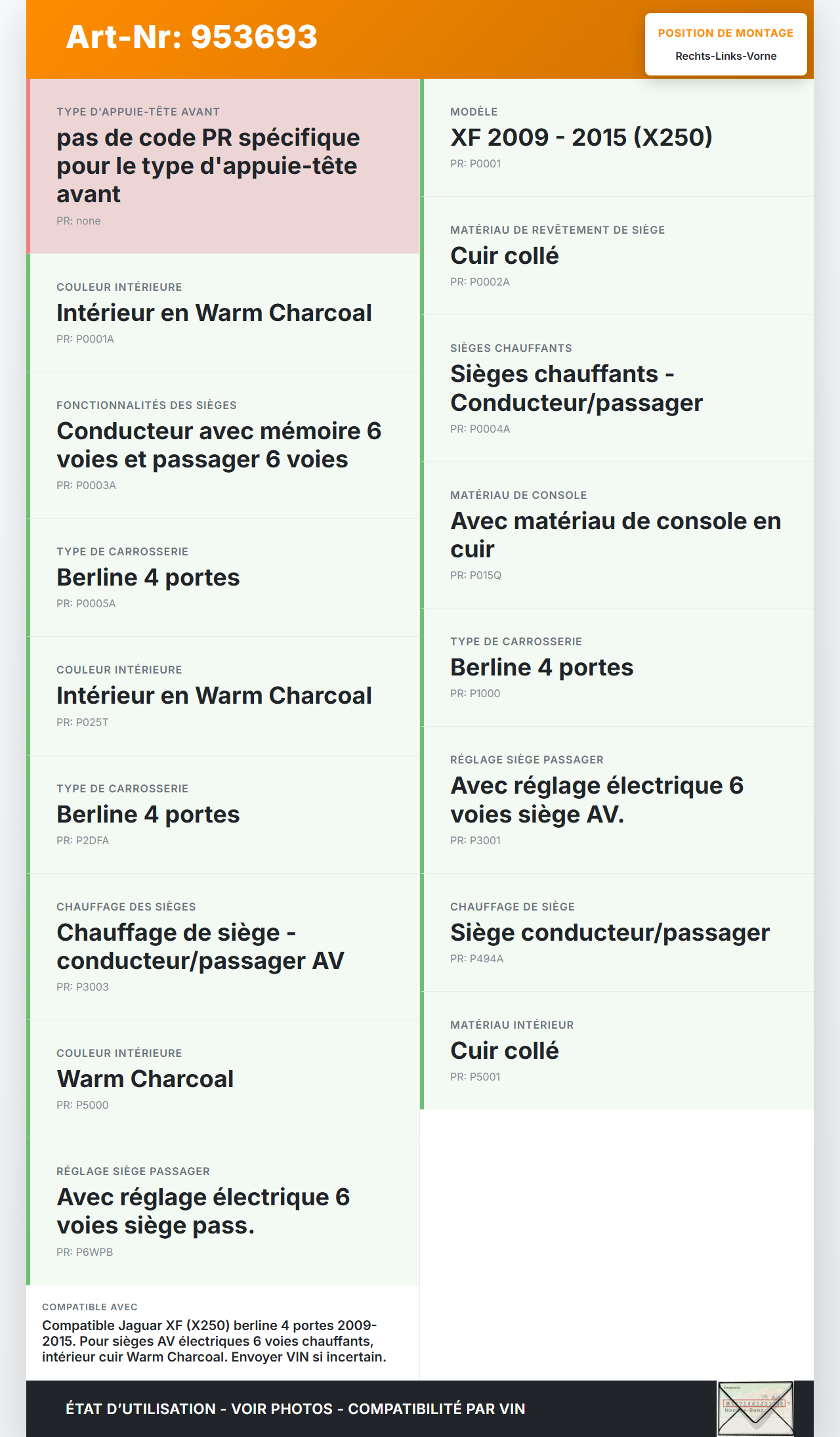Select the Modèle XF 2009 - 2015 card

coord(618,137)
